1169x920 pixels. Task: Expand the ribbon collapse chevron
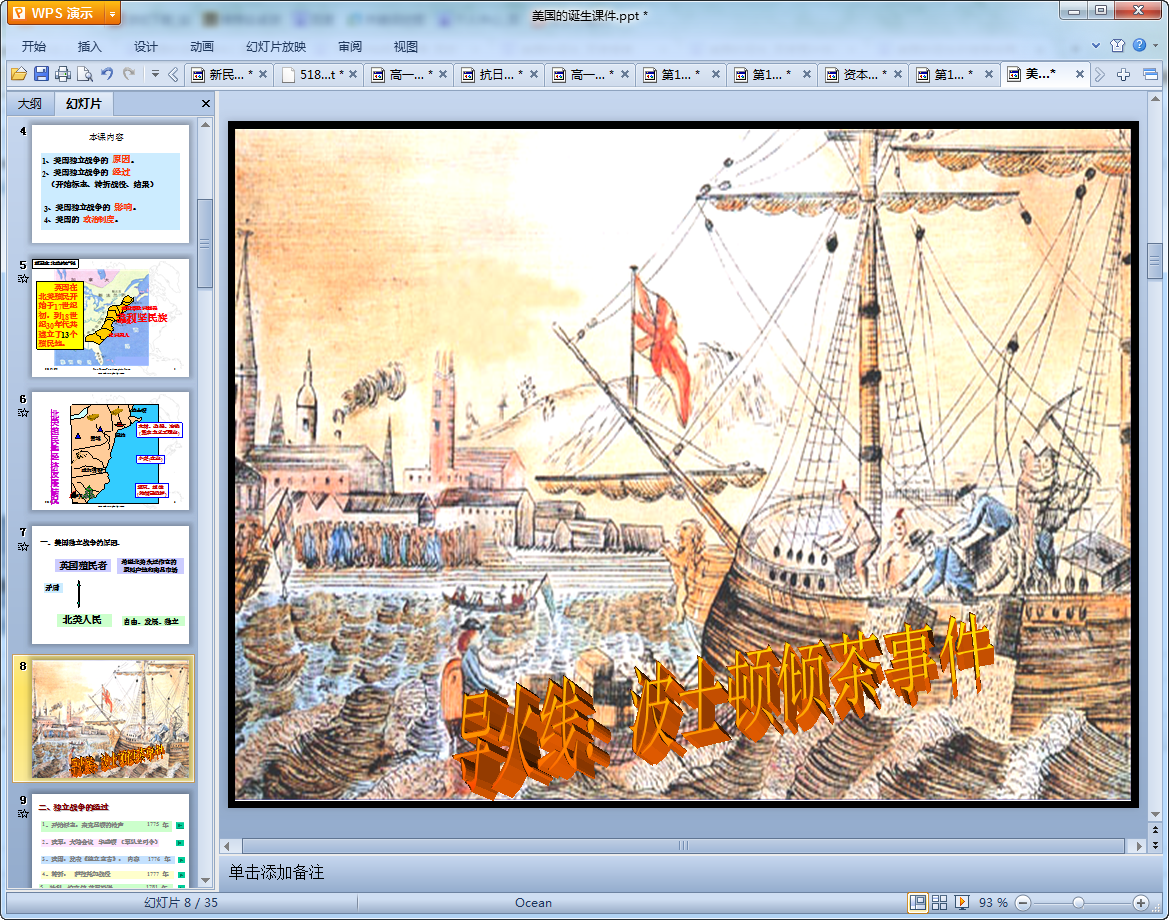pos(1096,45)
